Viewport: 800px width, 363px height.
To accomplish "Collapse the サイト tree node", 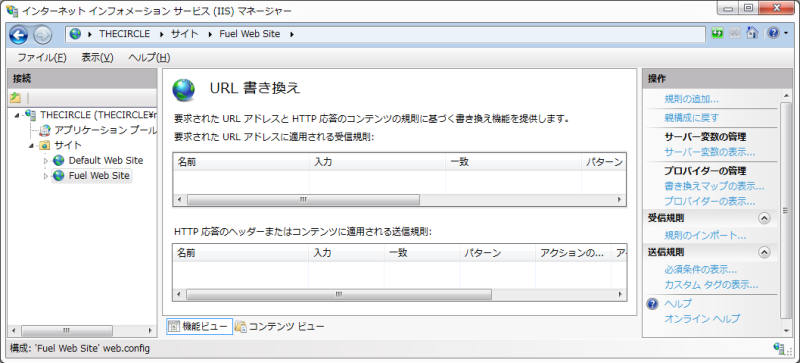I will click(x=32, y=146).
